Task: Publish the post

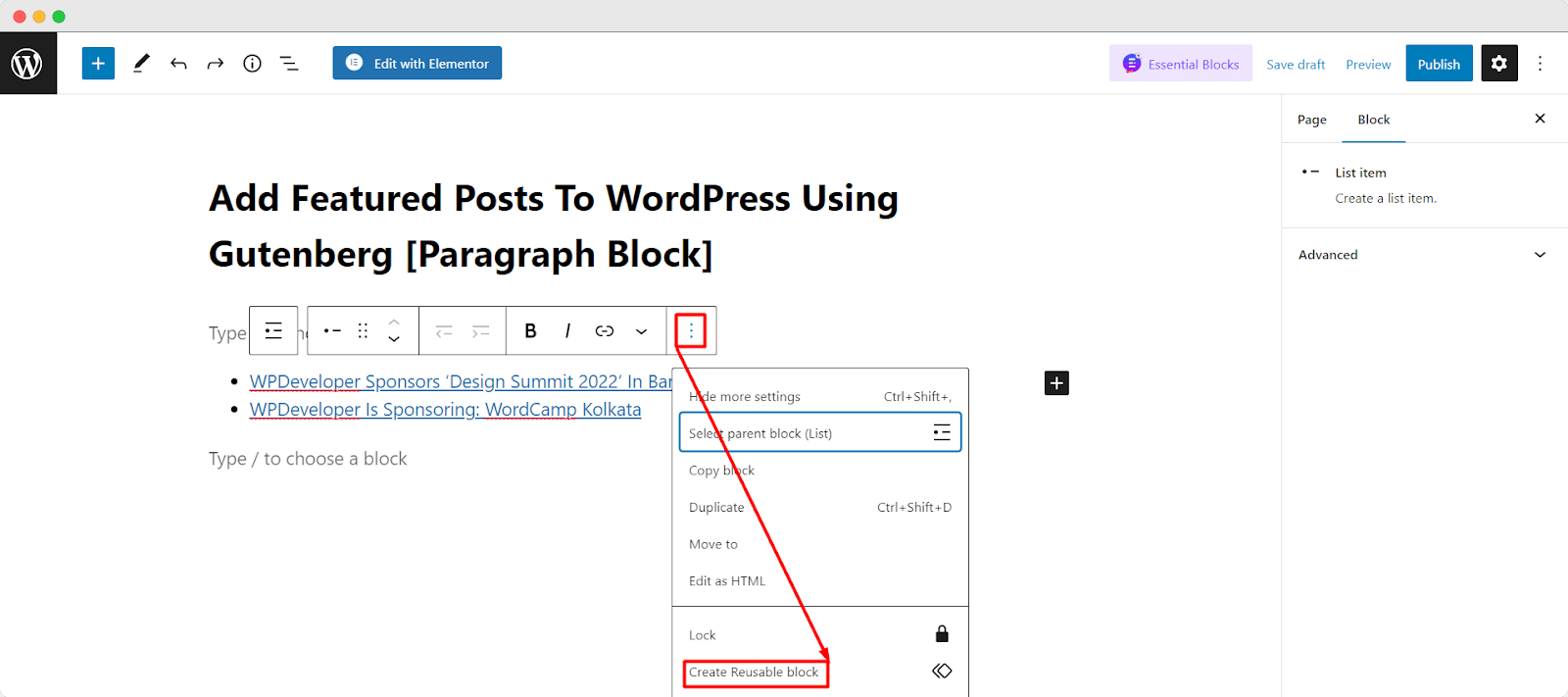Action: (x=1439, y=64)
